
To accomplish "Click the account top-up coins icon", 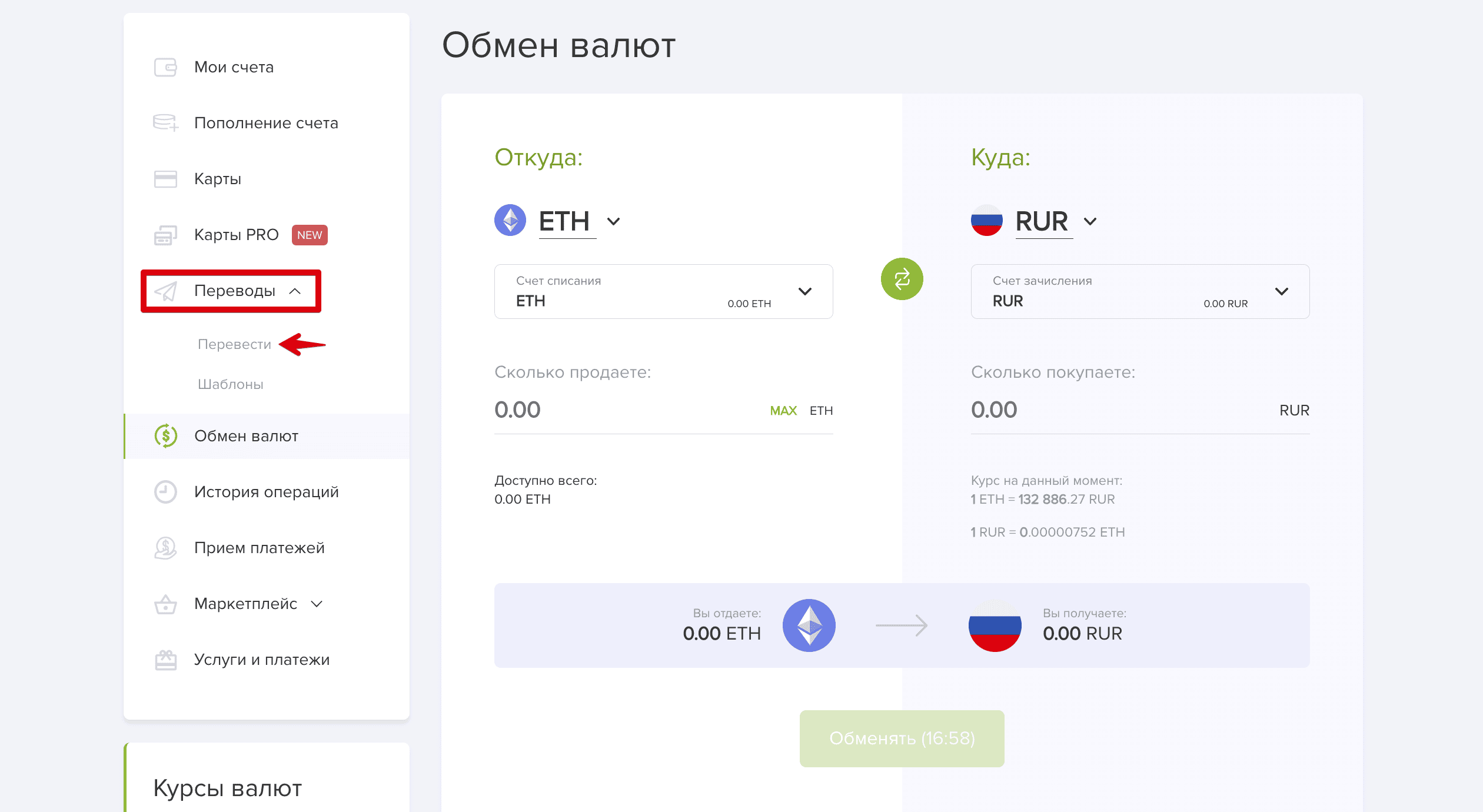I will 165,123.
